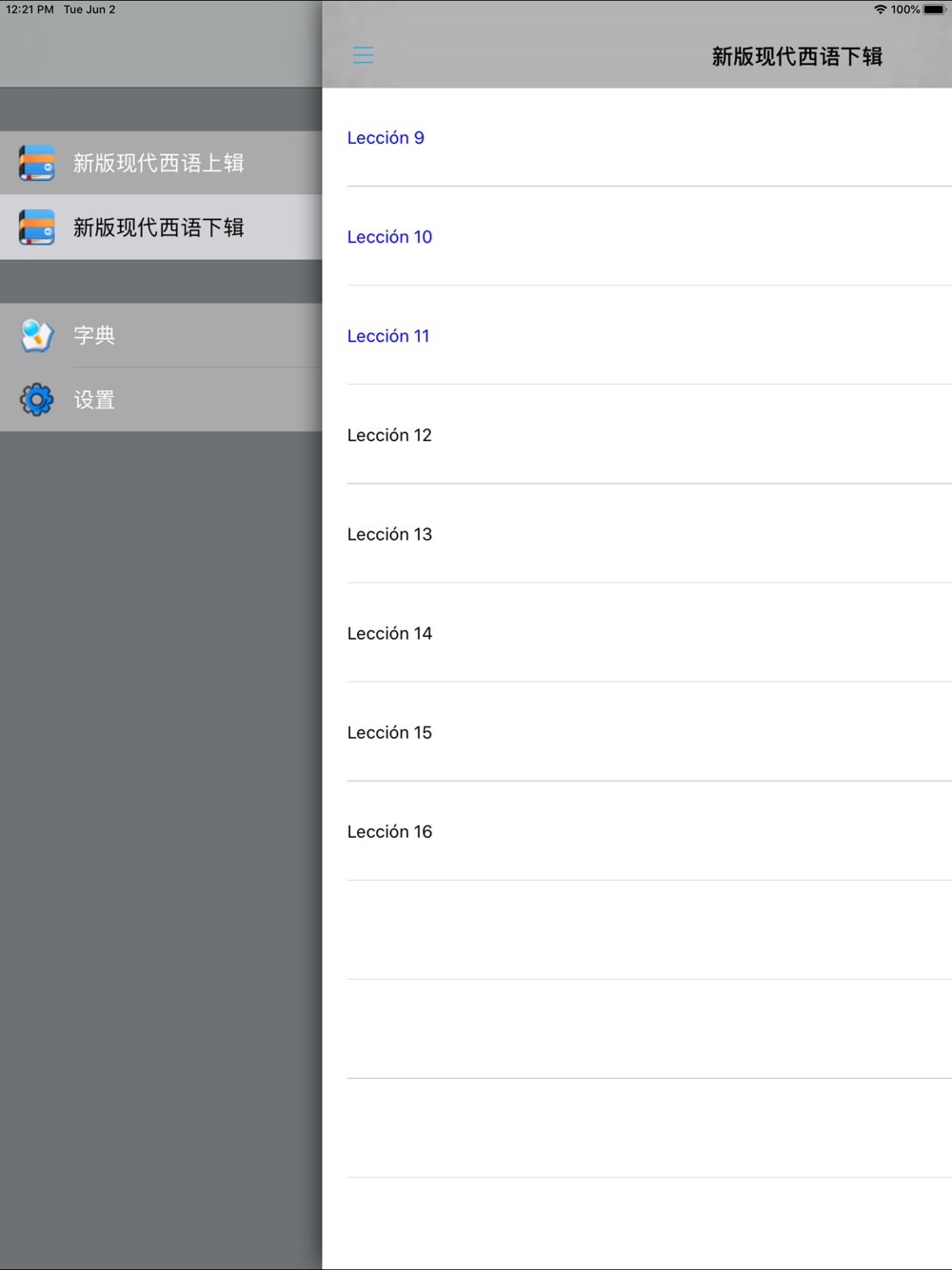Image resolution: width=952 pixels, height=1270 pixels.
Task: Open Lección 11
Action: click(x=637, y=335)
